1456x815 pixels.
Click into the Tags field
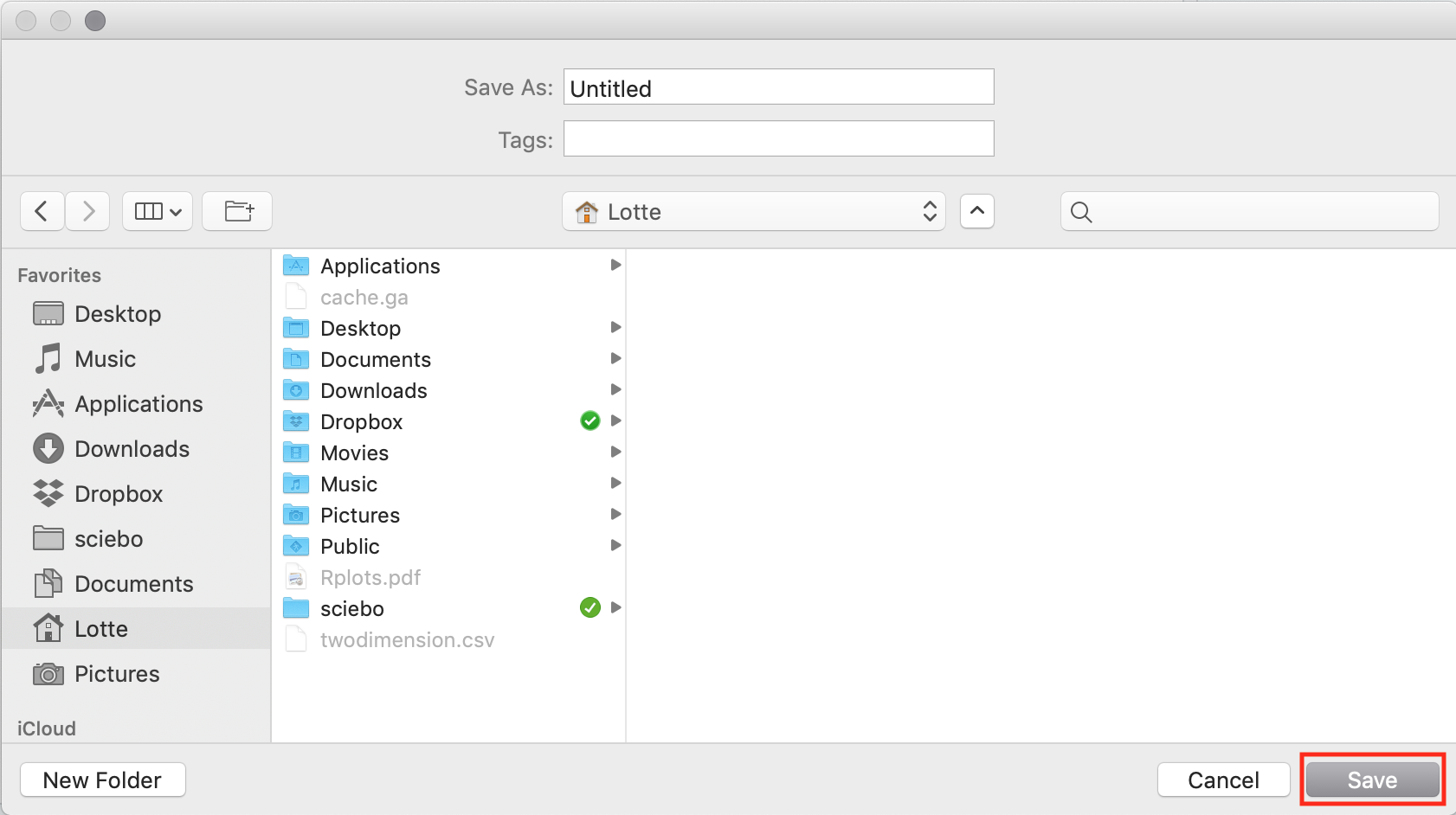(x=777, y=139)
